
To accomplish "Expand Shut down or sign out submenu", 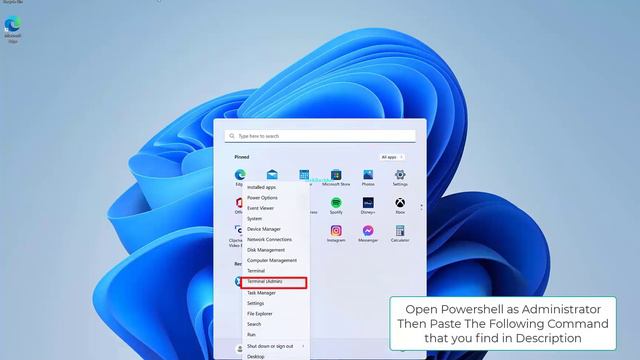I will pos(276,346).
